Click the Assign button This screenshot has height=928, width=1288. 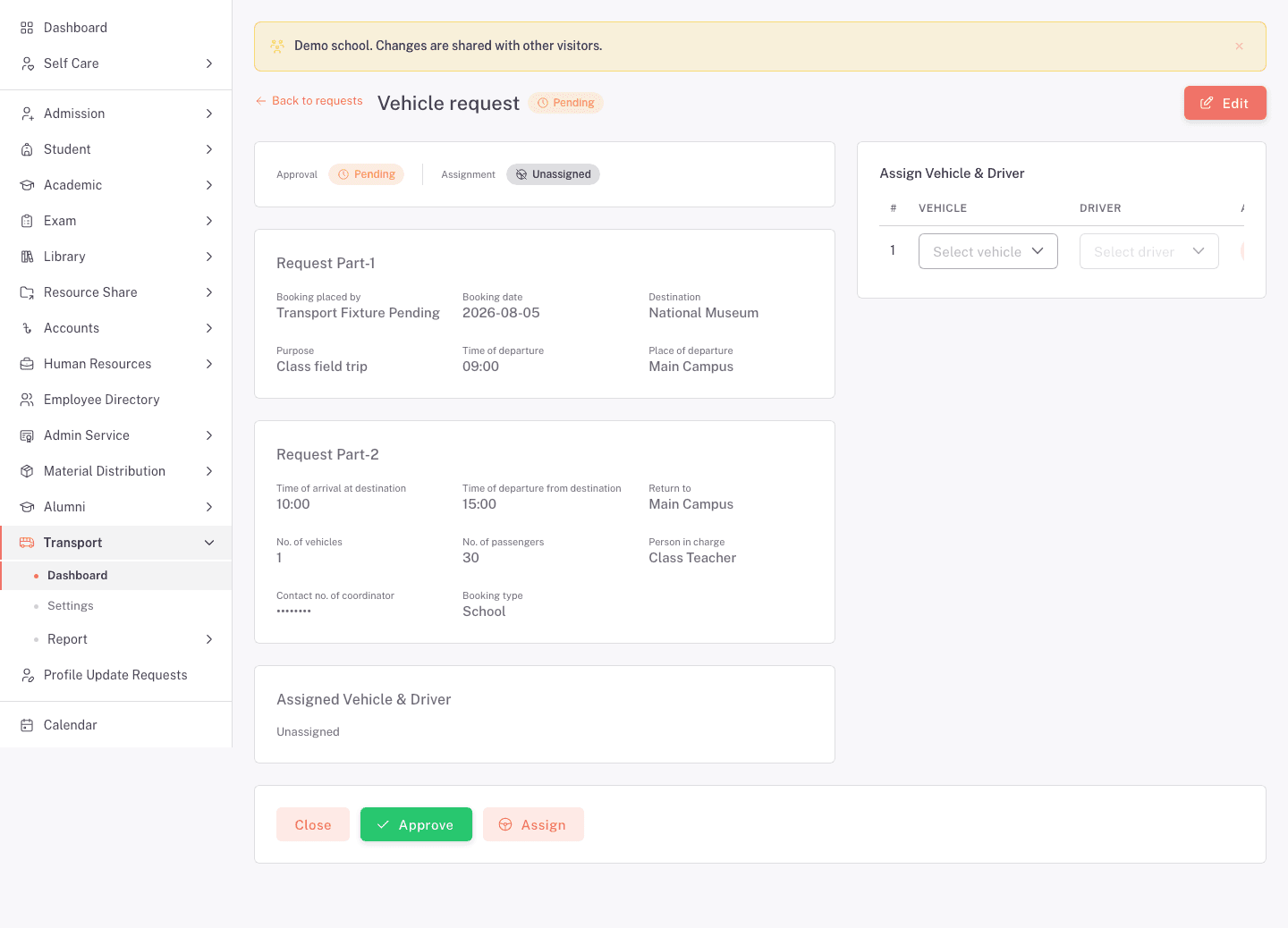pyautogui.click(x=533, y=824)
